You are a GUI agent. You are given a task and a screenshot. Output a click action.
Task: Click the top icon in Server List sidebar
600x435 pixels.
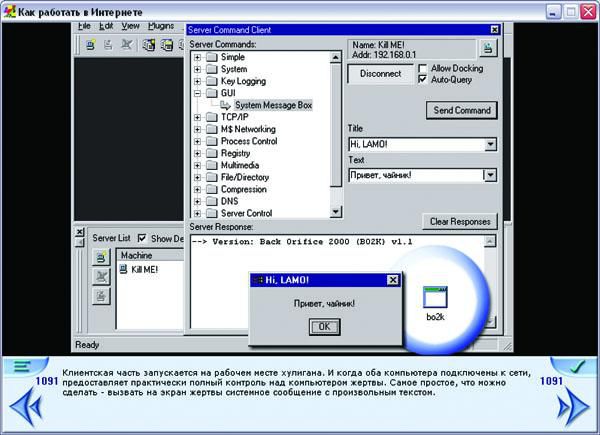pos(101,258)
